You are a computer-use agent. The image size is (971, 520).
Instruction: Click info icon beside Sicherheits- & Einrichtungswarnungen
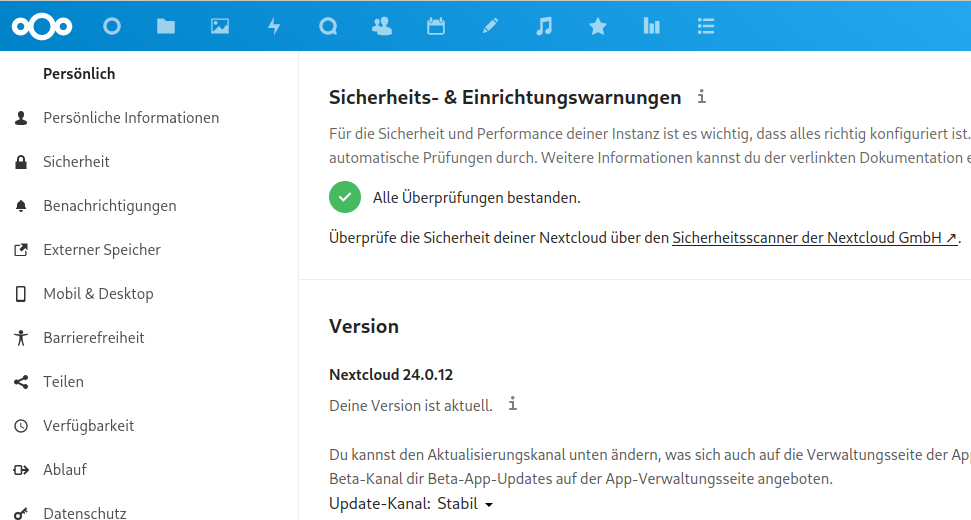(701, 97)
